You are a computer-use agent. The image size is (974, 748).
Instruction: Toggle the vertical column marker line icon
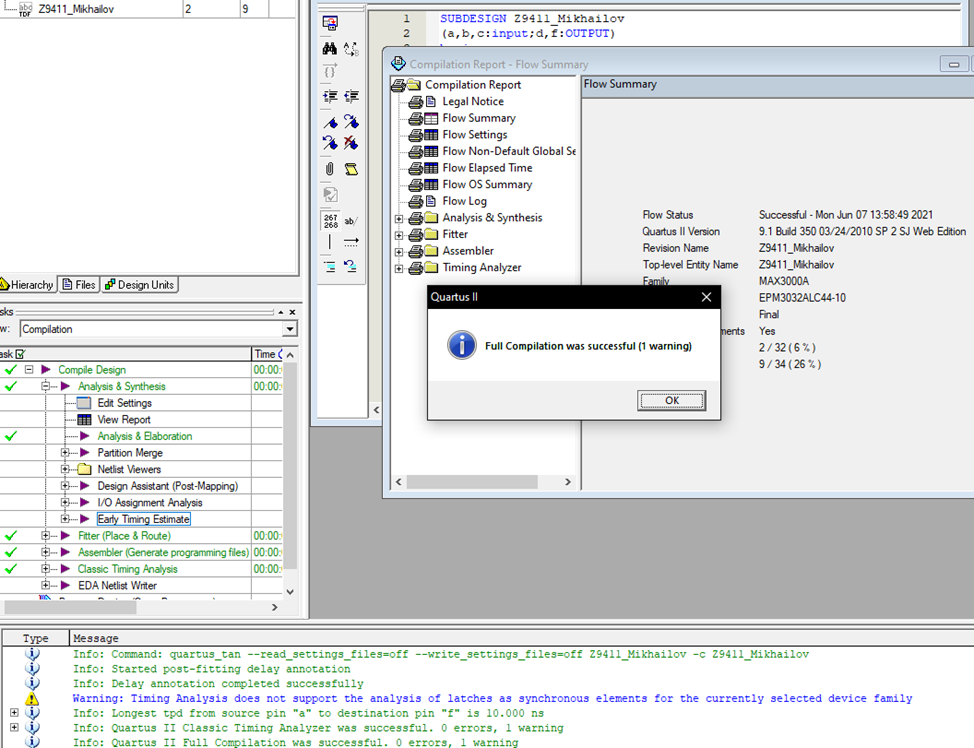pos(330,242)
